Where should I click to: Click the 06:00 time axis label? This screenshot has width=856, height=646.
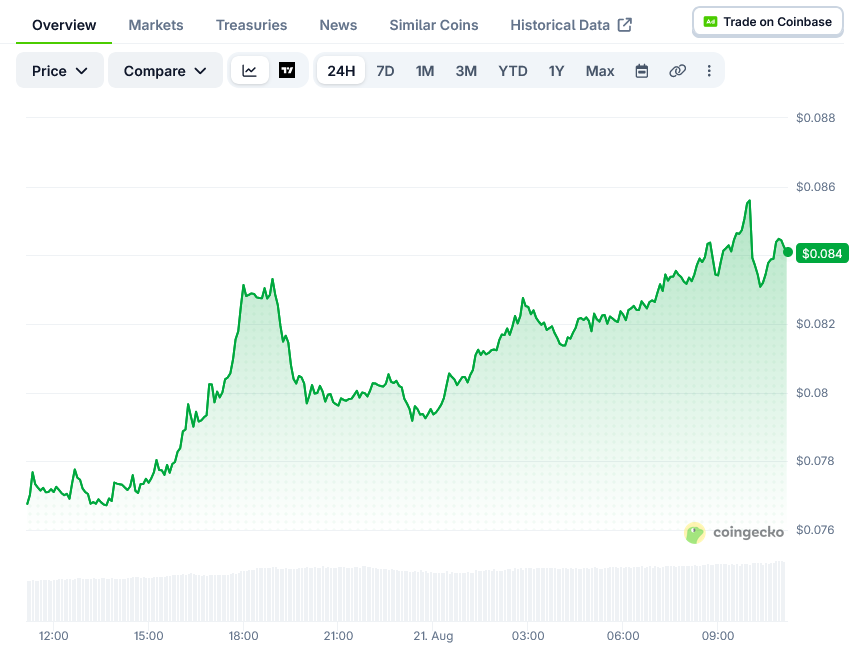click(623, 636)
